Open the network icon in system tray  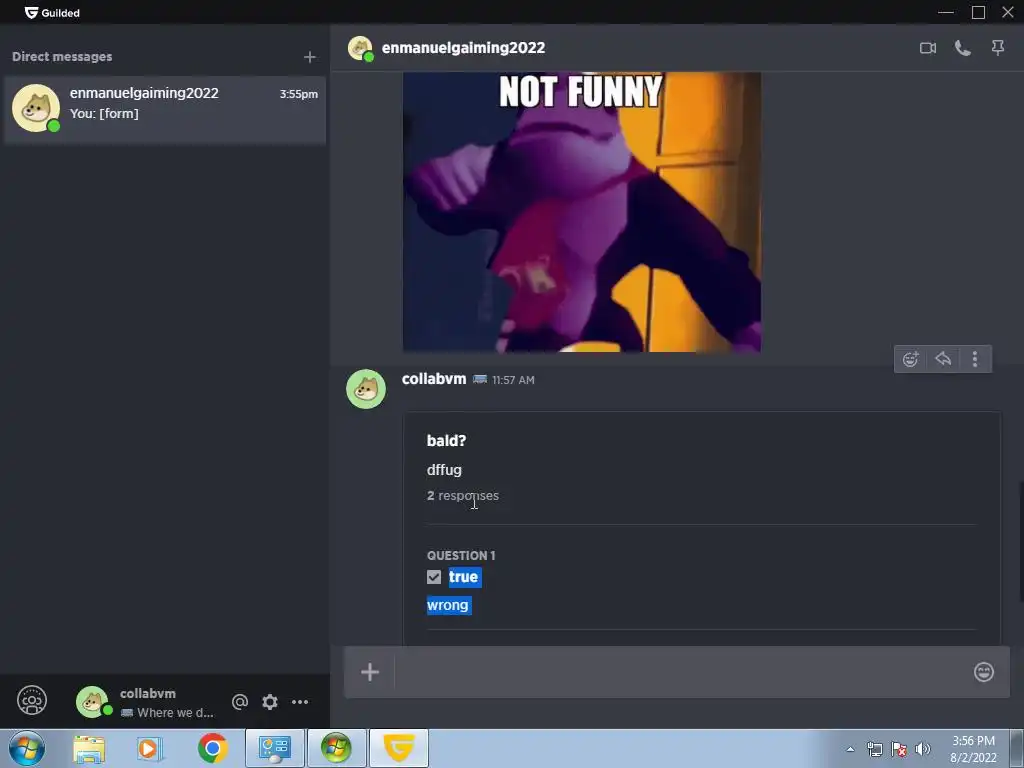pos(874,749)
